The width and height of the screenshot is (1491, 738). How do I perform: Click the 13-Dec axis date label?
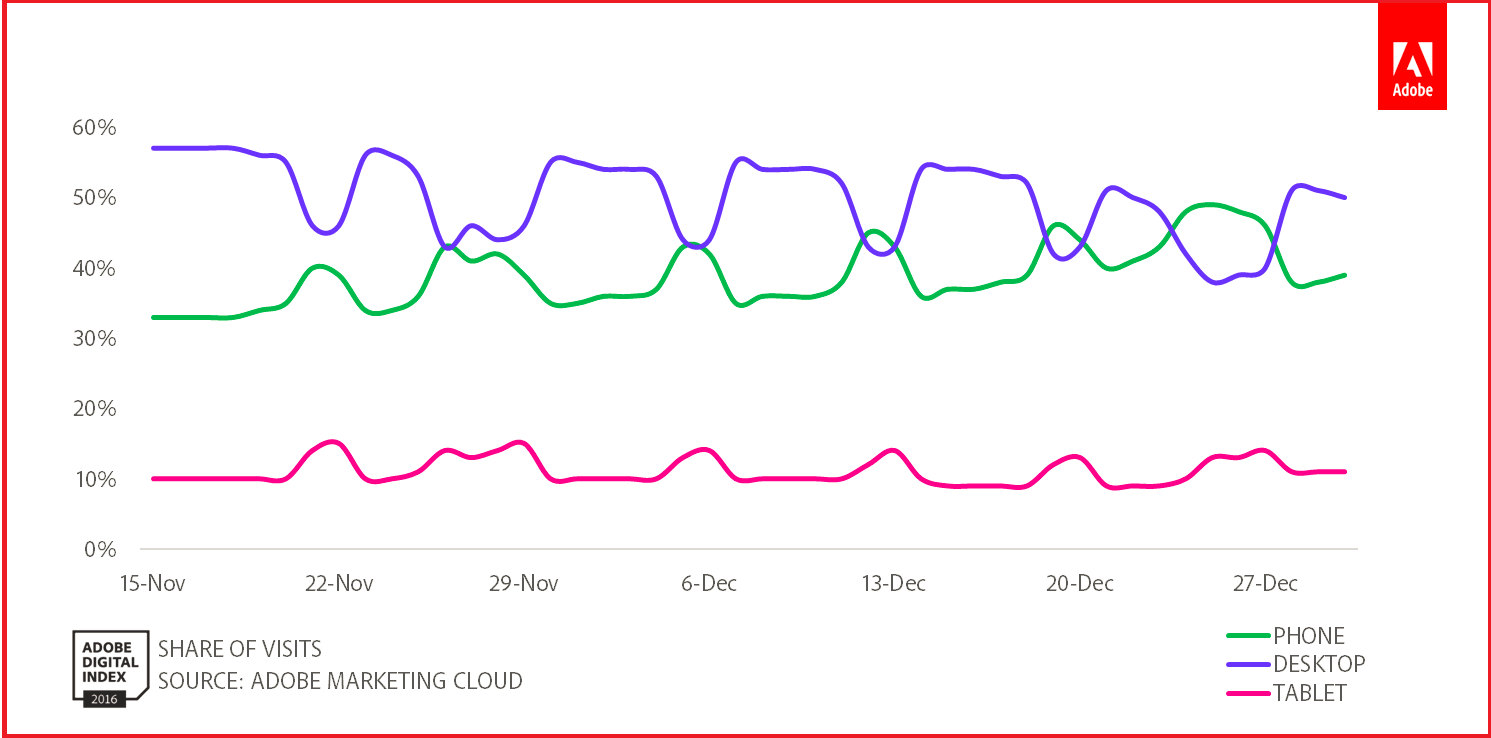893,583
